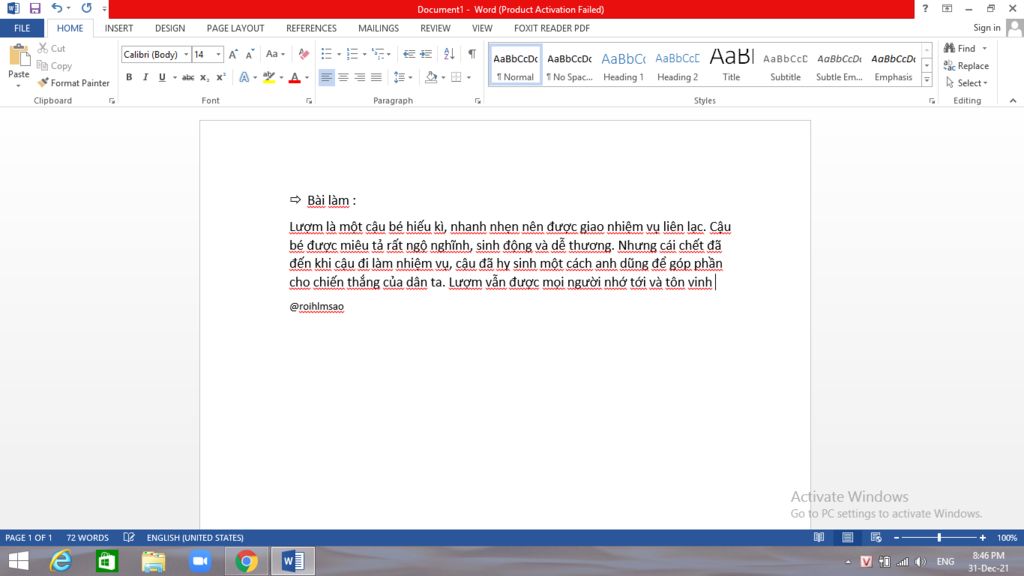The width and height of the screenshot is (1024, 576).
Task: Collapse the ribbon
Action: [x=1013, y=101]
